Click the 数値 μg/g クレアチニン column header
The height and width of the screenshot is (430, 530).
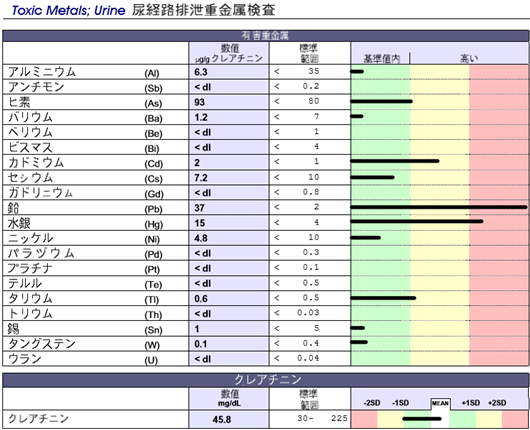pyautogui.click(x=229, y=53)
